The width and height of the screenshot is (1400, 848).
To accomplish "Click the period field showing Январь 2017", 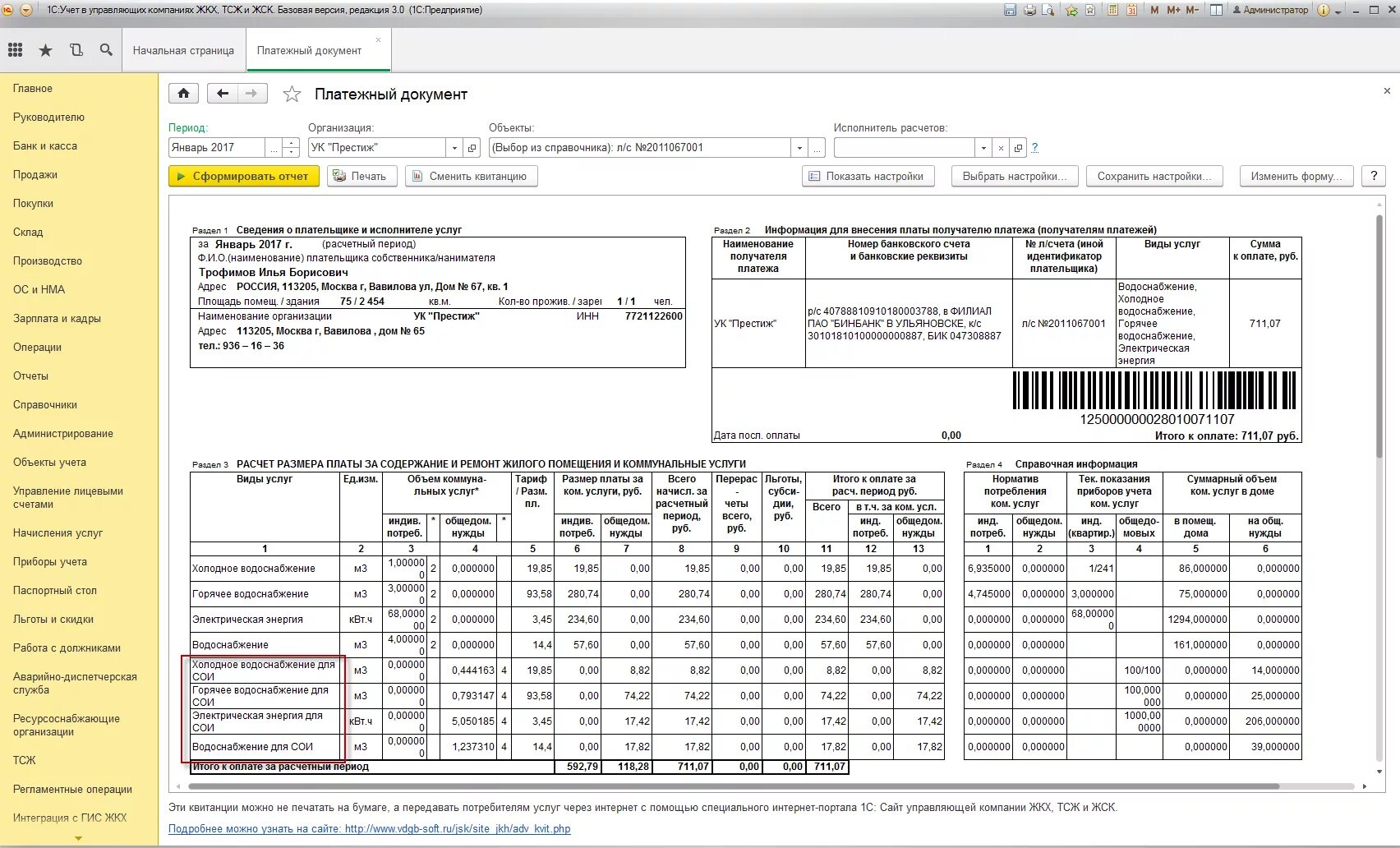I will [216, 148].
